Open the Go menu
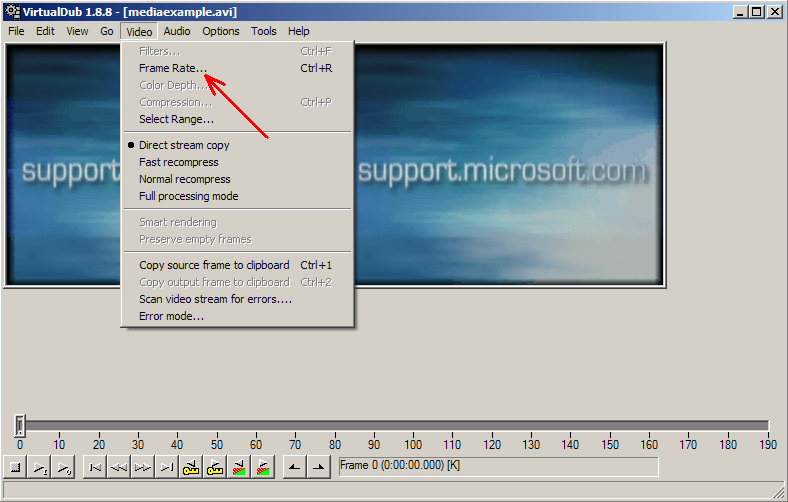The height and width of the screenshot is (502, 788). (107, 31)
